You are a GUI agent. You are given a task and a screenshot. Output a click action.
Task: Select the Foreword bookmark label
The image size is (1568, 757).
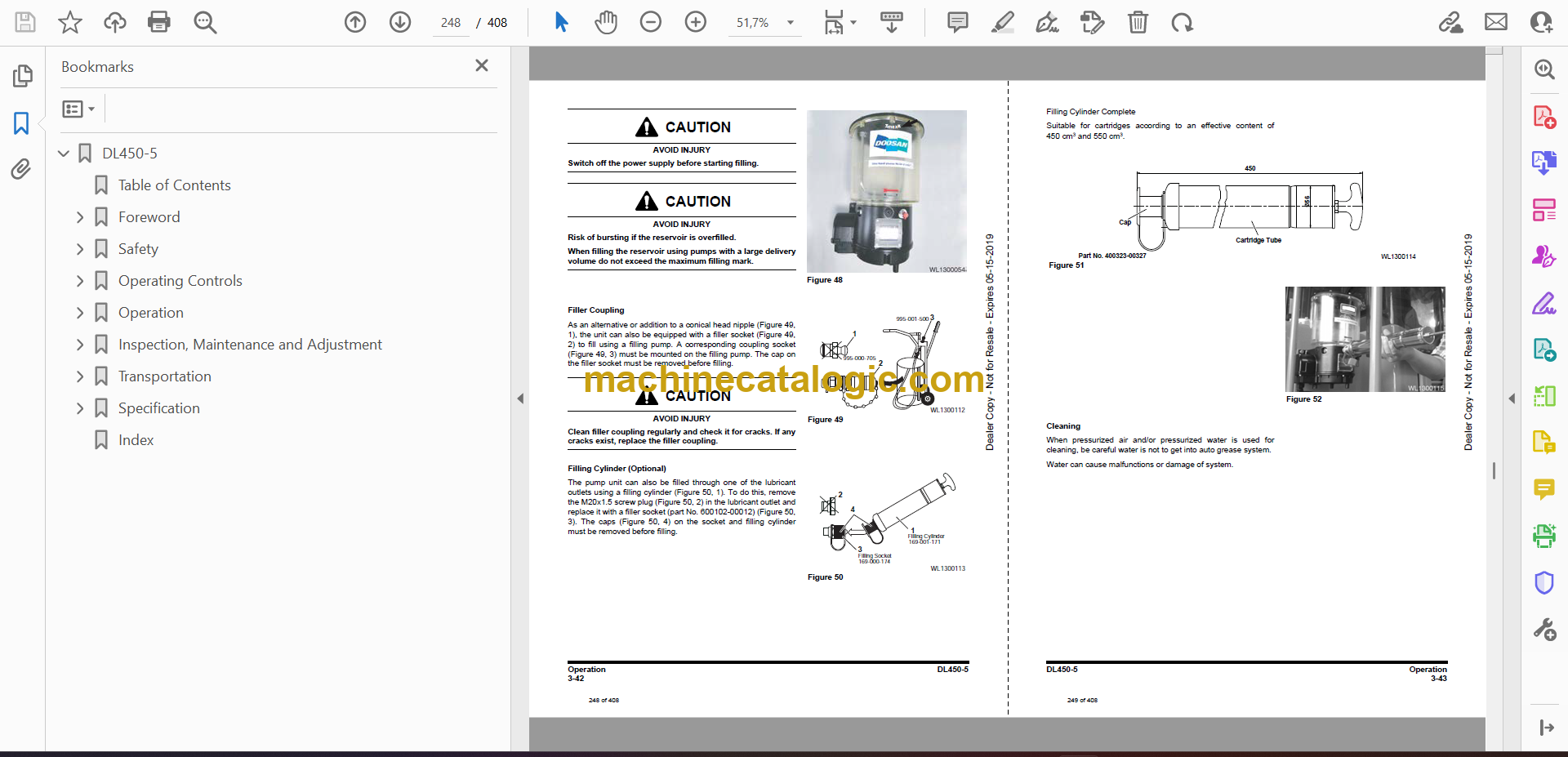[x=149, y=217]
